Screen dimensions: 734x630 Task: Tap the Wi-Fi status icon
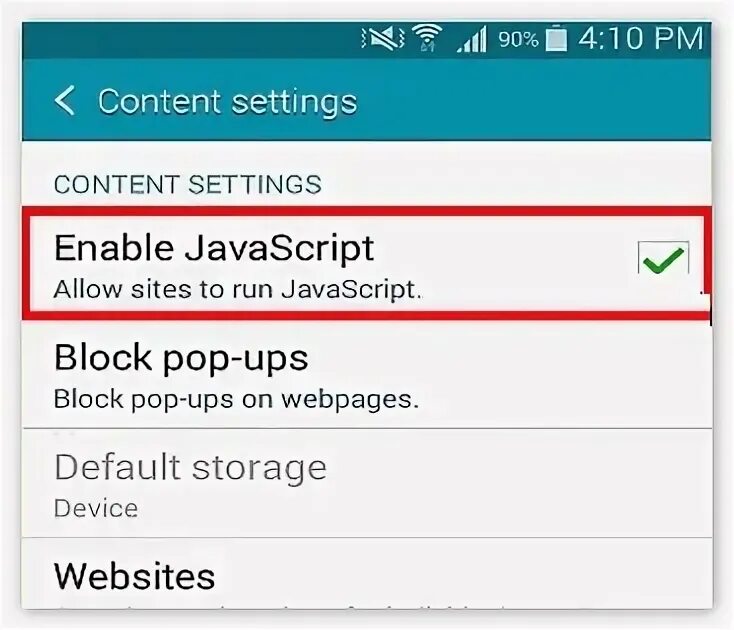(x=429, y=39)
